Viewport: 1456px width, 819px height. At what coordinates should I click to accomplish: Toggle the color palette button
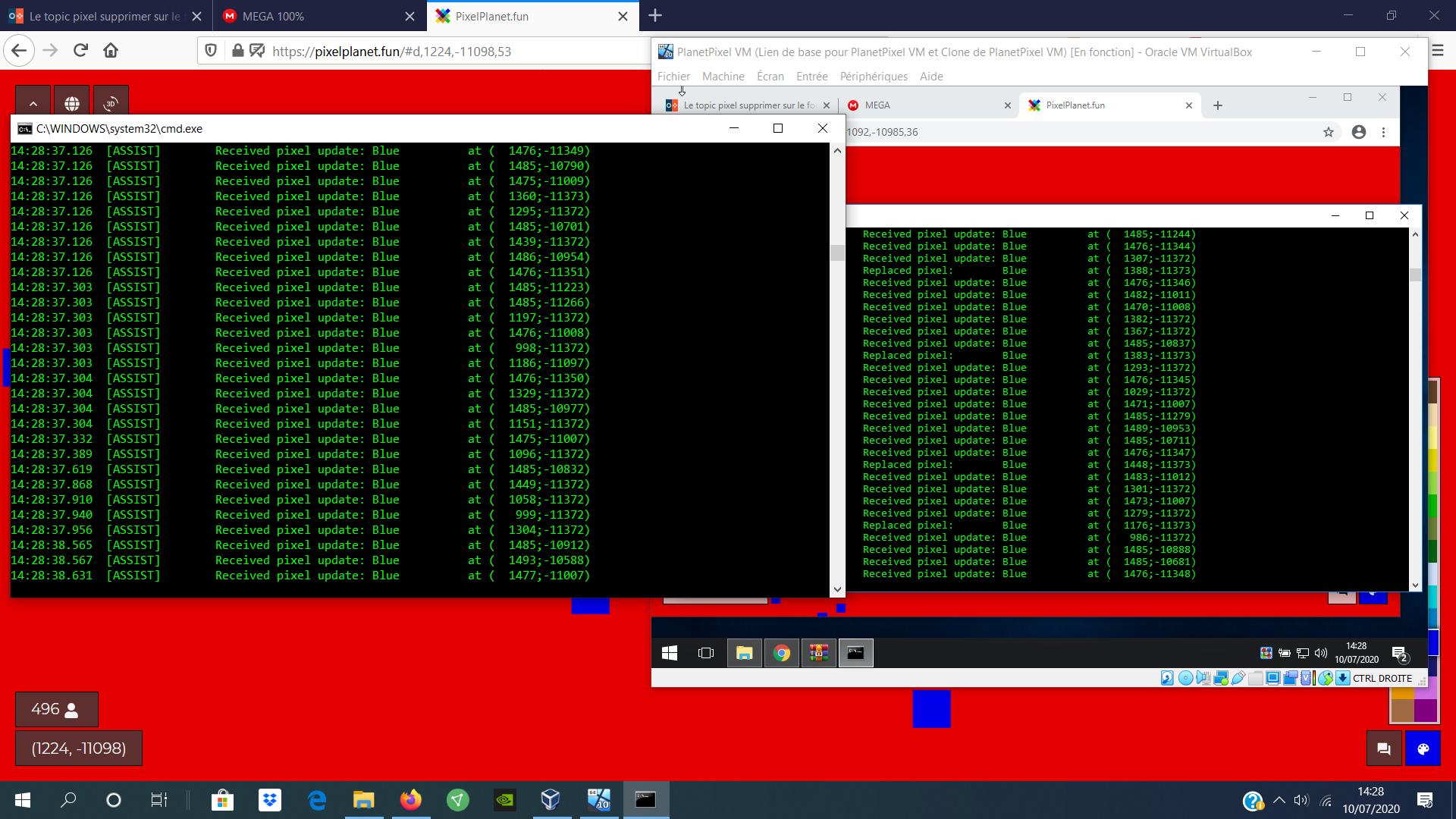point(1423,748)
